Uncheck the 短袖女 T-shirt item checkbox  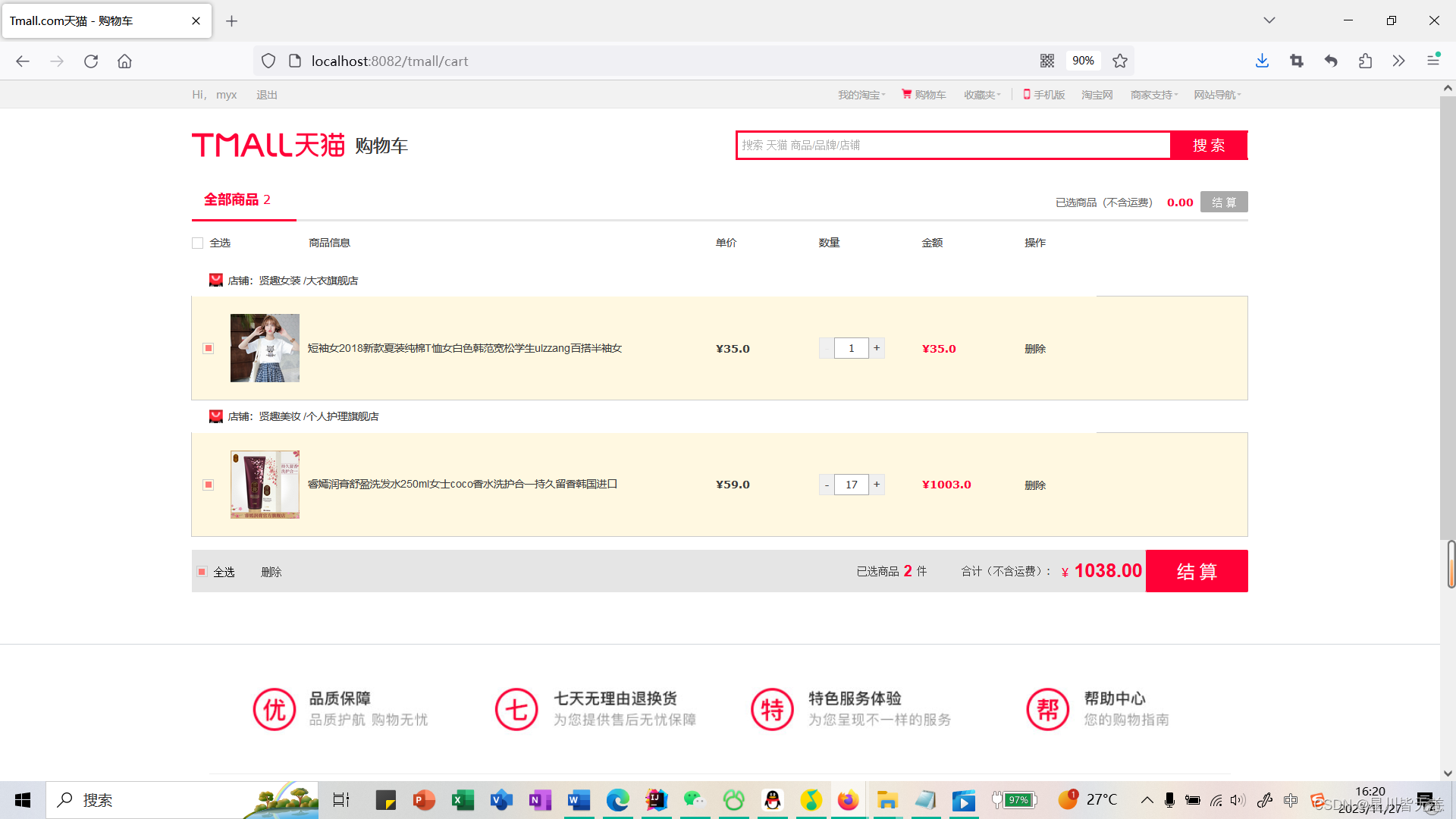(209, 348)
